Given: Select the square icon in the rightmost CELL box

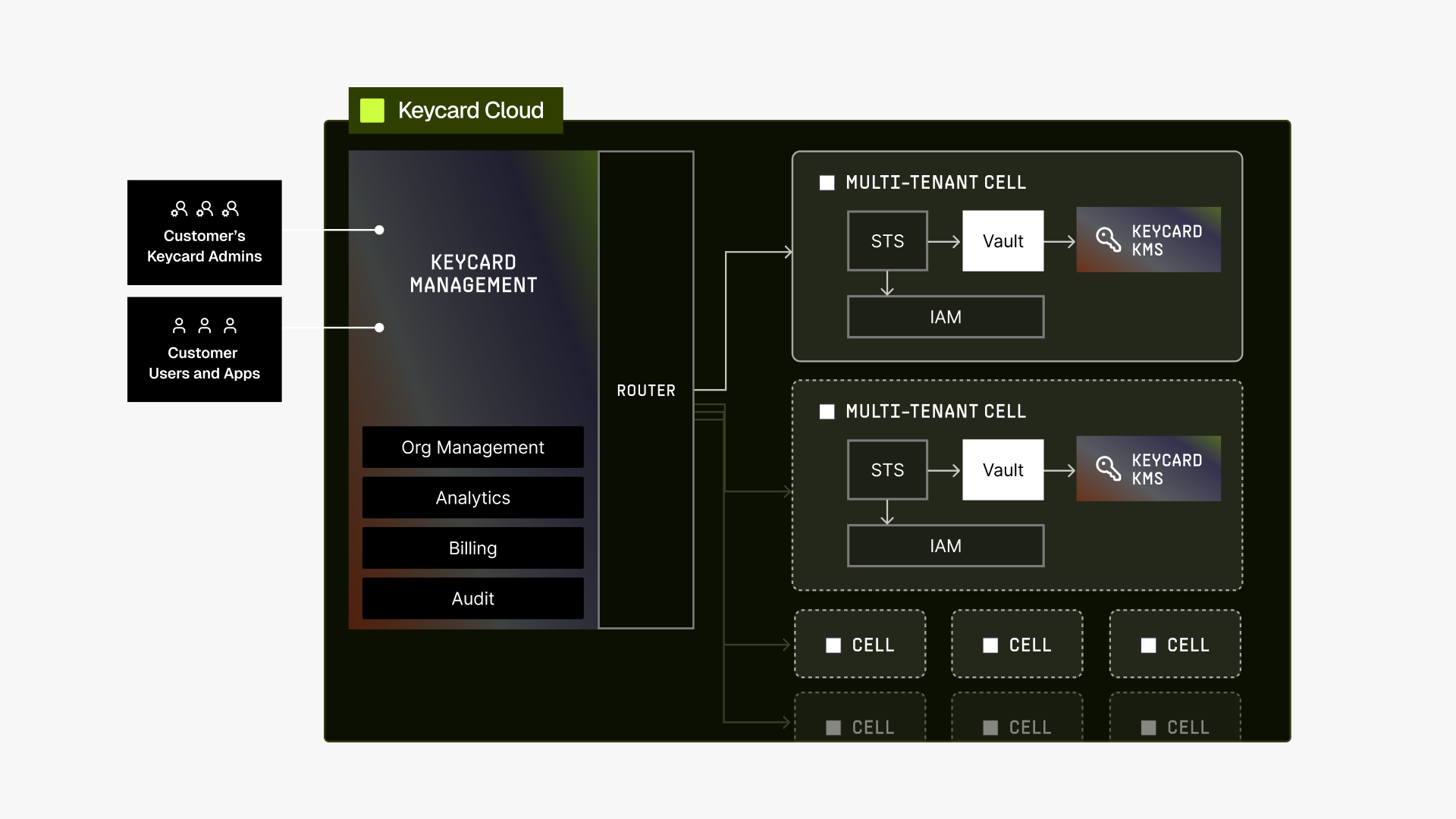Looking at the screenshot, I should 1148,645.
